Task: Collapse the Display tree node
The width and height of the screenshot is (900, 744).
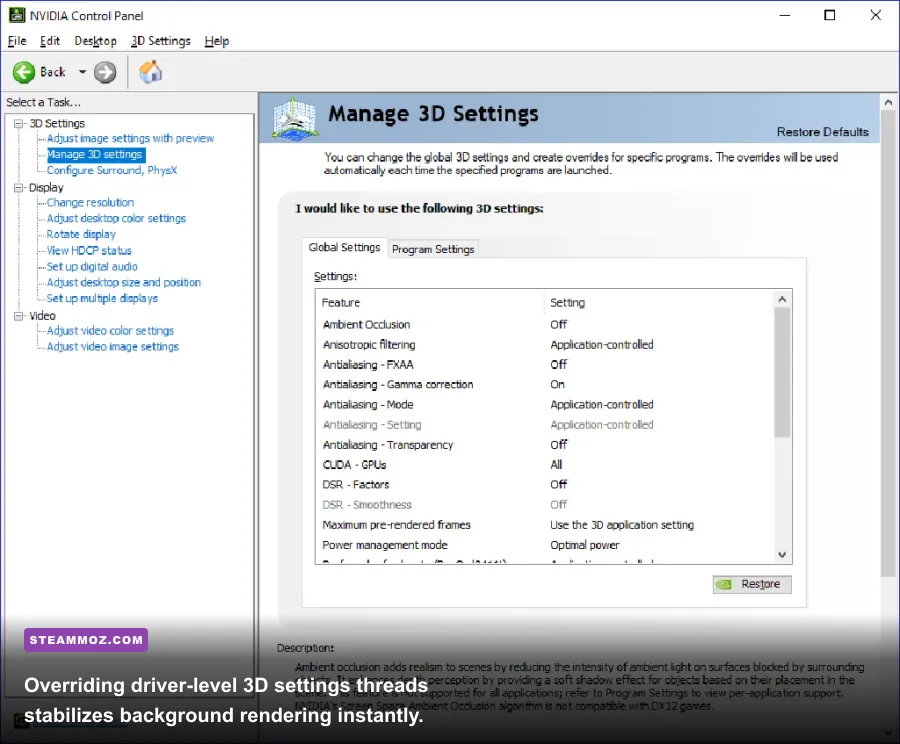Action: point(19,188)
